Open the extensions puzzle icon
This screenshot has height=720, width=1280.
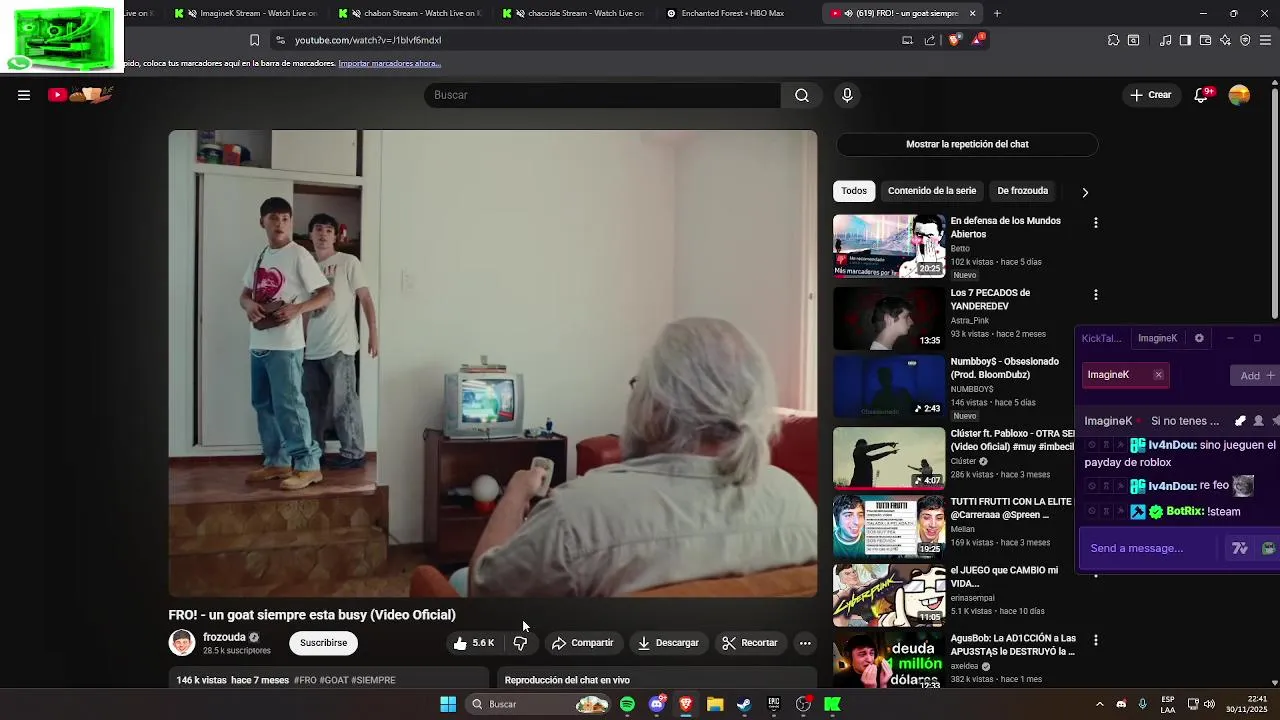point(1113,40)
